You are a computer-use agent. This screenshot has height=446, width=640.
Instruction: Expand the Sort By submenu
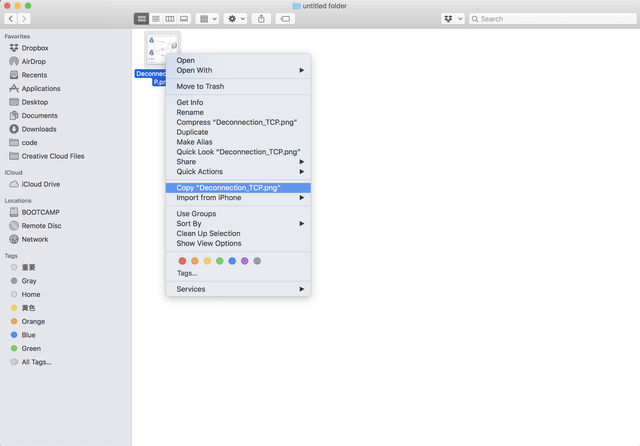pyautogui.click(x=238, y=224)
